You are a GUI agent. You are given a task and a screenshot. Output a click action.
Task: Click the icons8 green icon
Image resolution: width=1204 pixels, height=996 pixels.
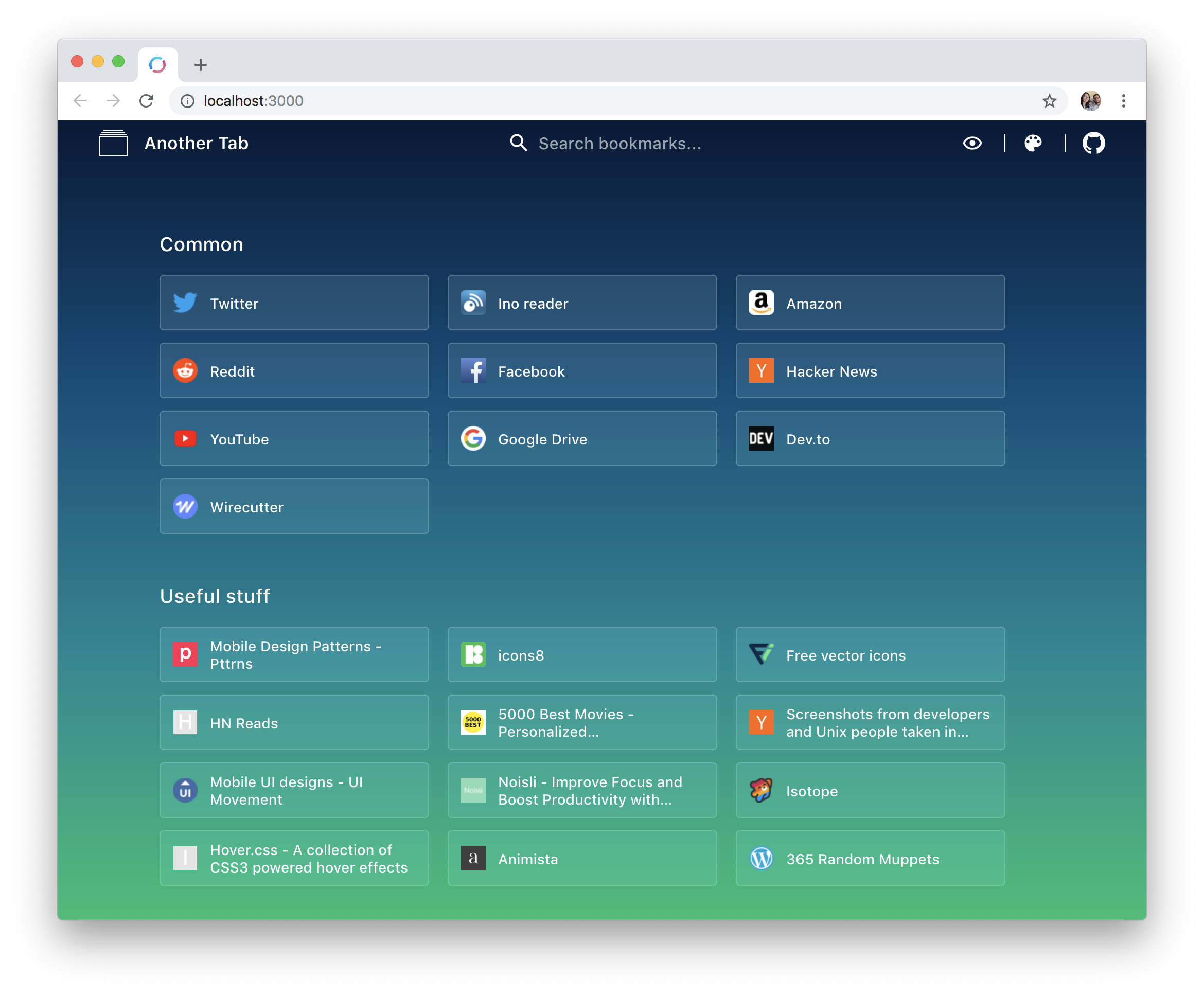(473, 655)
